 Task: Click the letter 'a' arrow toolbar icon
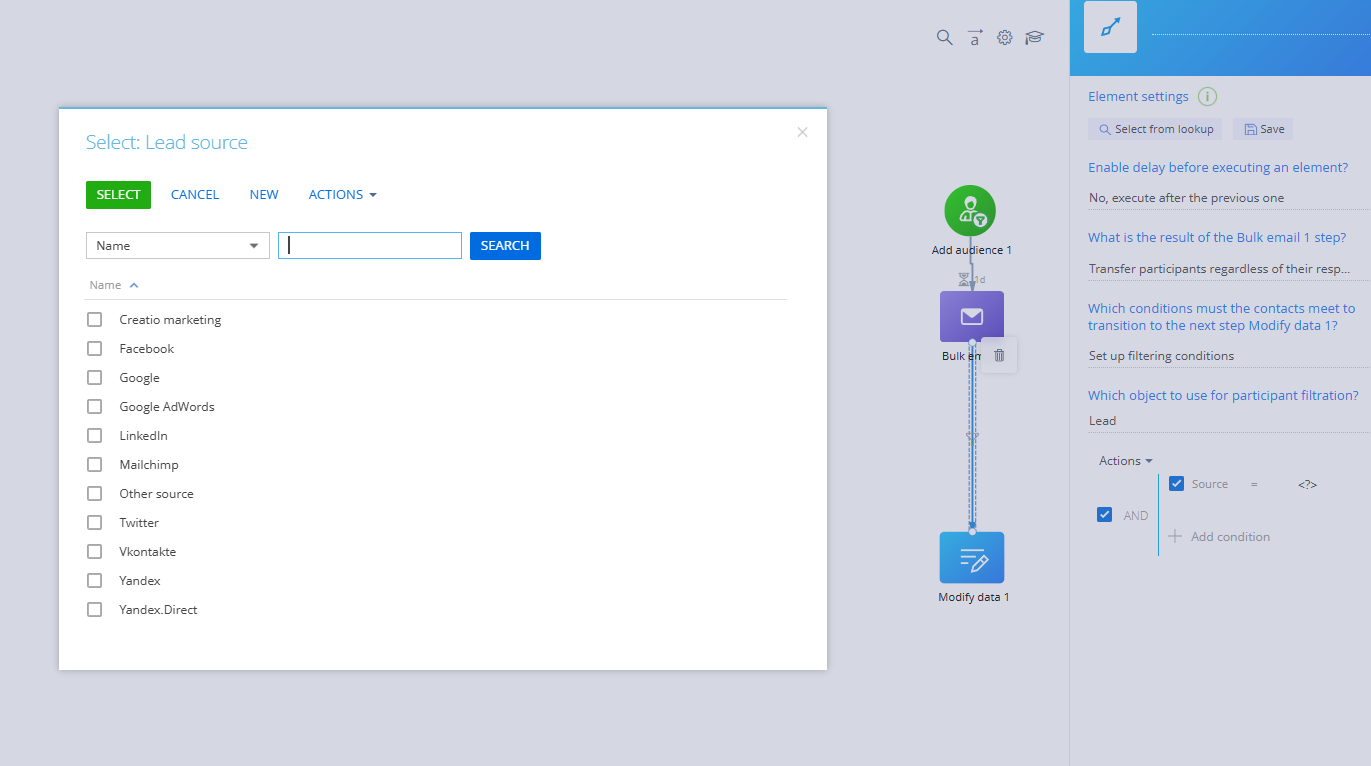pos(975,38)
